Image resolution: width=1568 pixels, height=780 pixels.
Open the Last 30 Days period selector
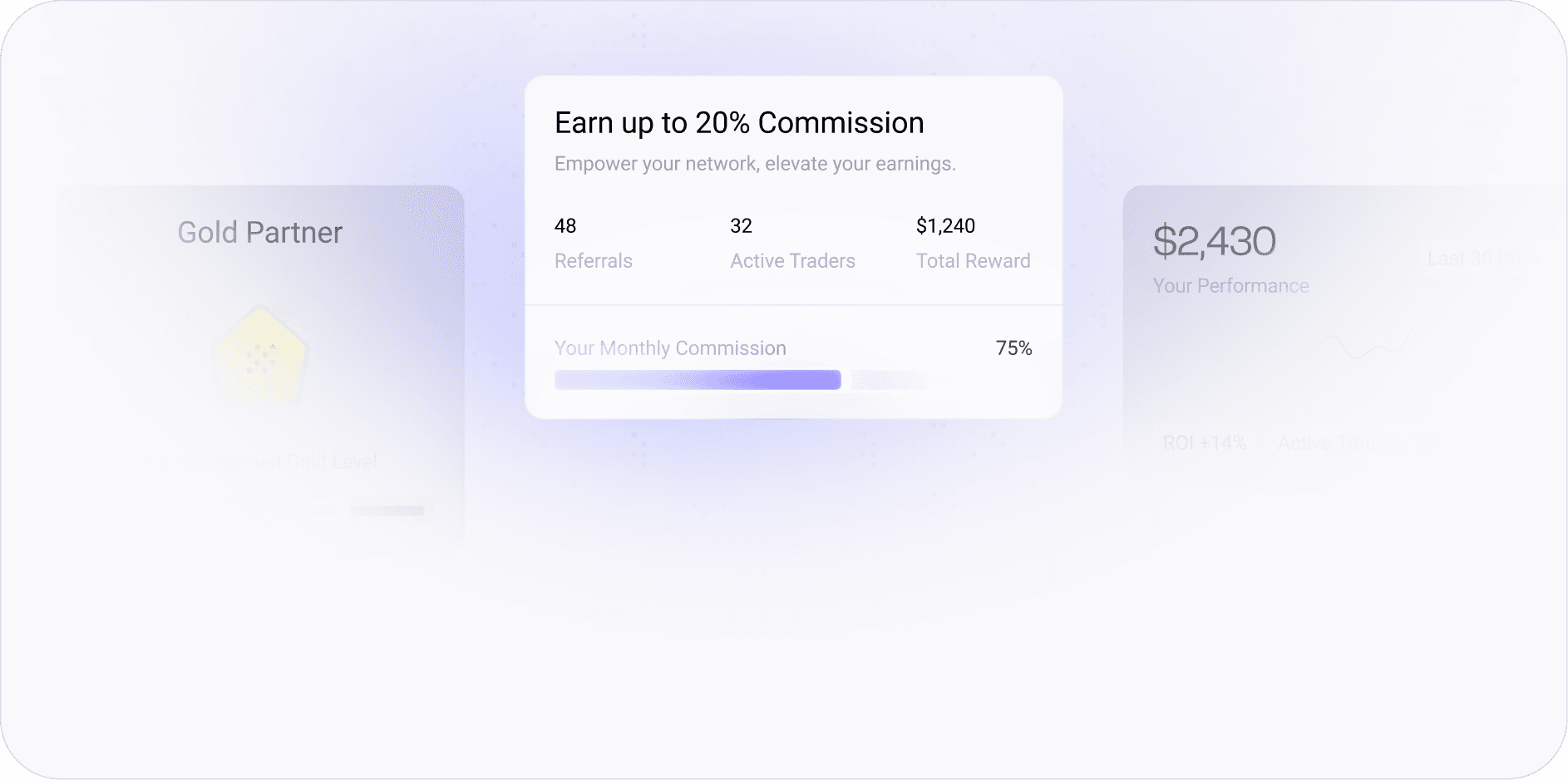1481,259
